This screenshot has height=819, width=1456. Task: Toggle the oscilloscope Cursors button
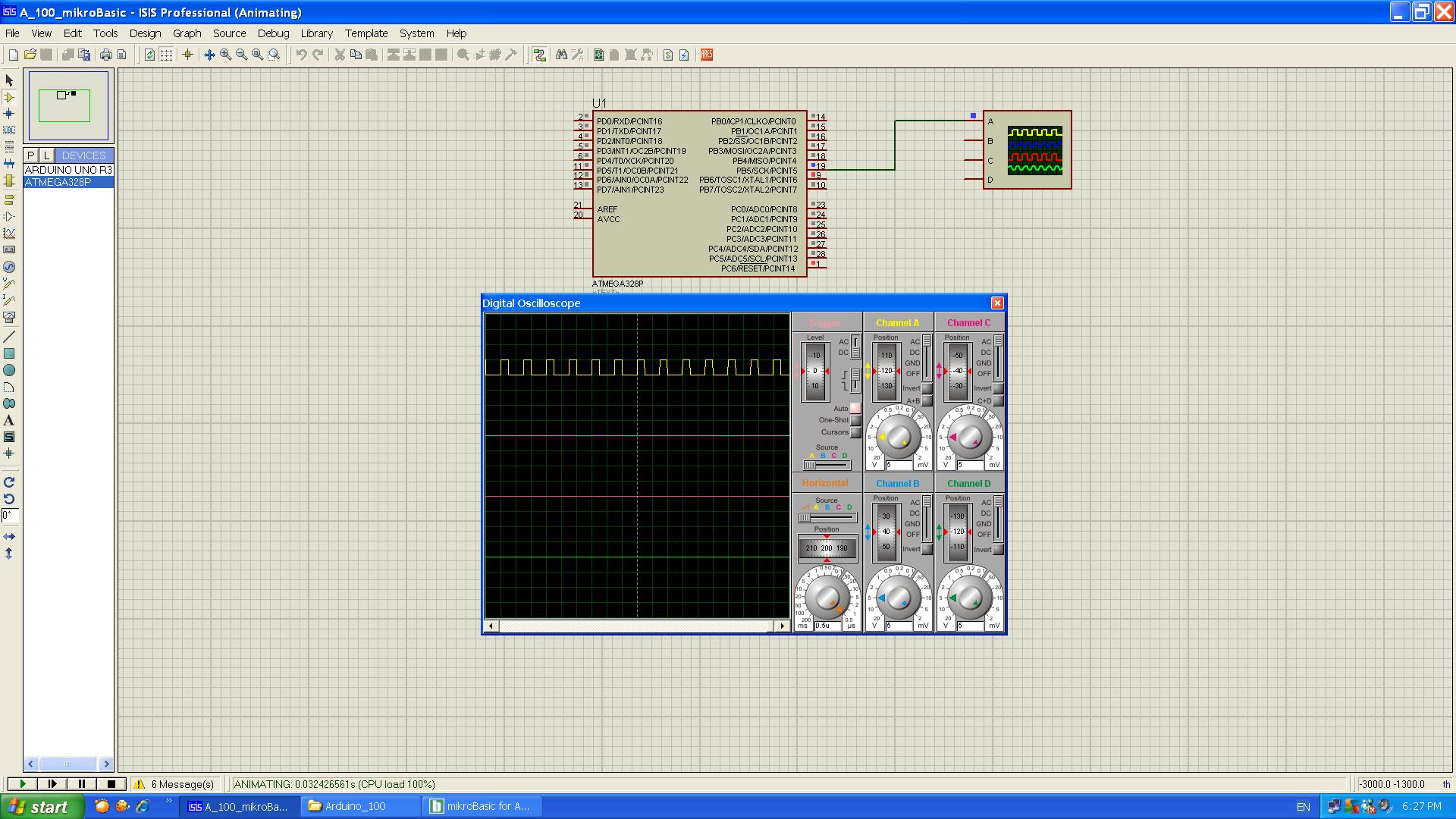click(855, 432)
